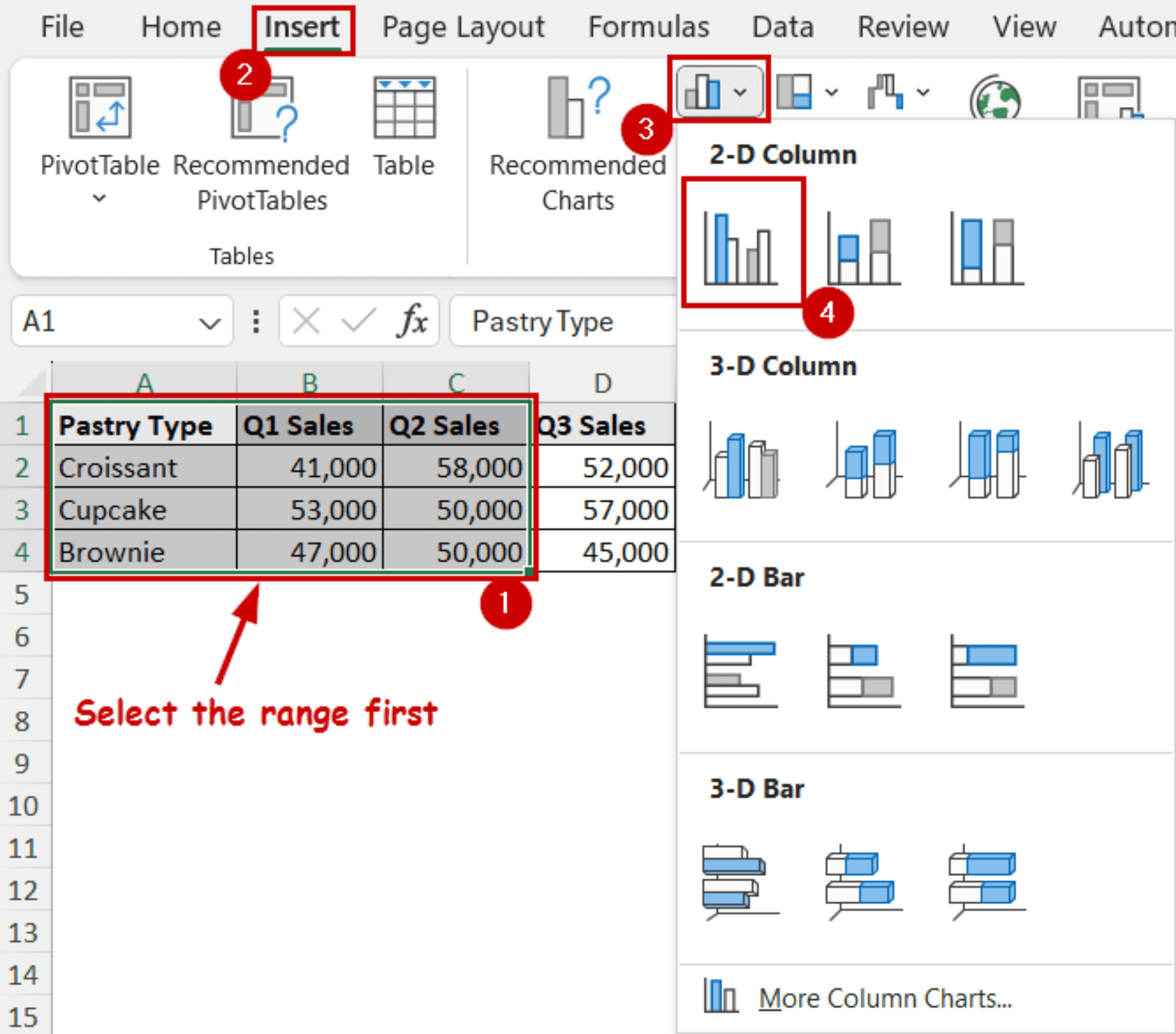
Task: Click Recommended PivotTables
Action: [262, 144]
